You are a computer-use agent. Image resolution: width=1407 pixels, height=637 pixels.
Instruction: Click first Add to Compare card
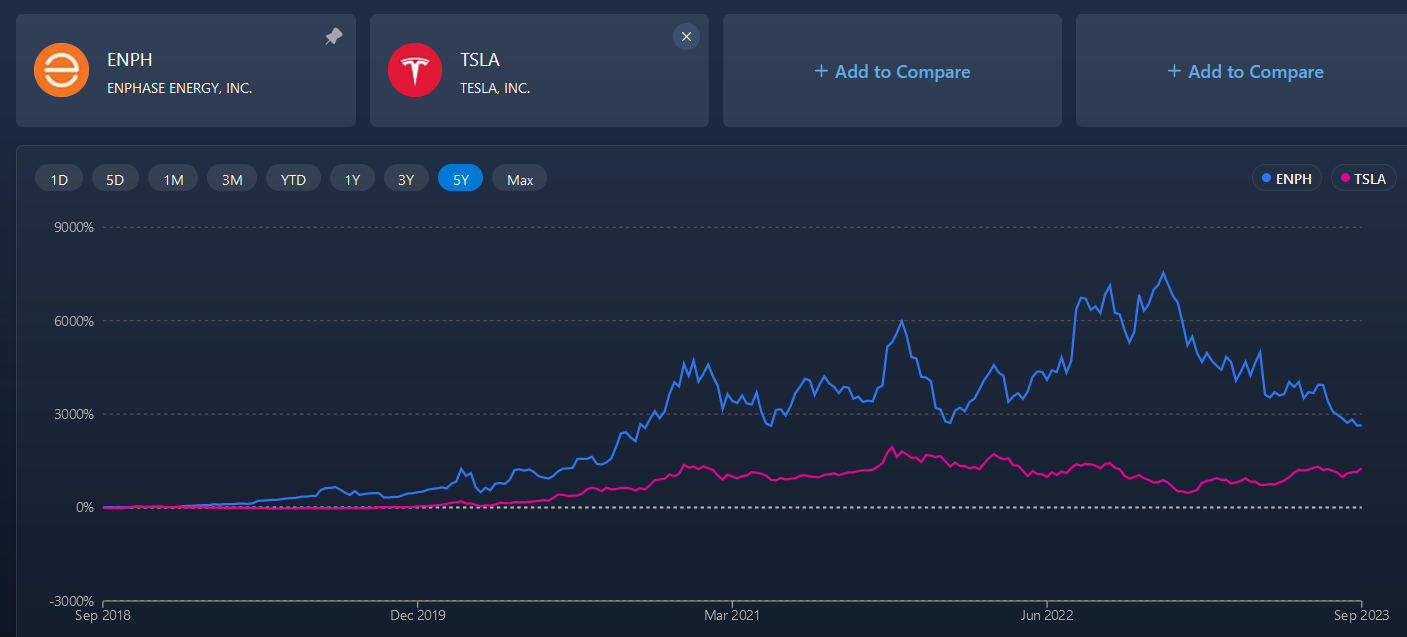pyautogui.click(x=892, y=71)
